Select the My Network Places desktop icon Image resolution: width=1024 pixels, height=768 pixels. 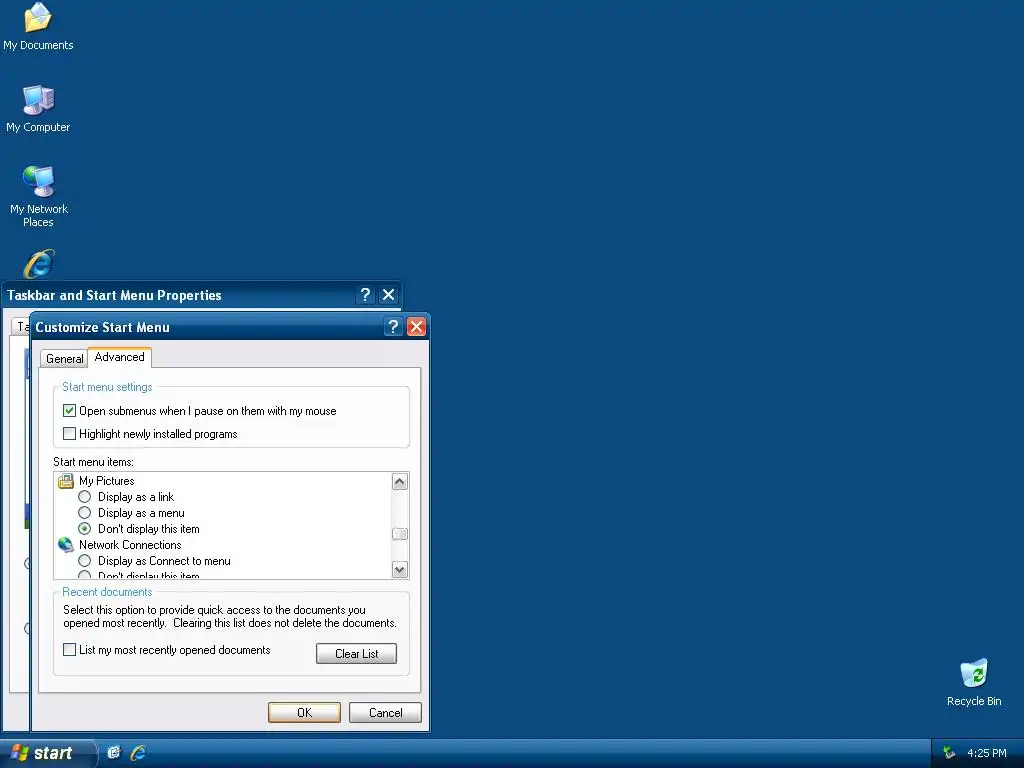39,196
